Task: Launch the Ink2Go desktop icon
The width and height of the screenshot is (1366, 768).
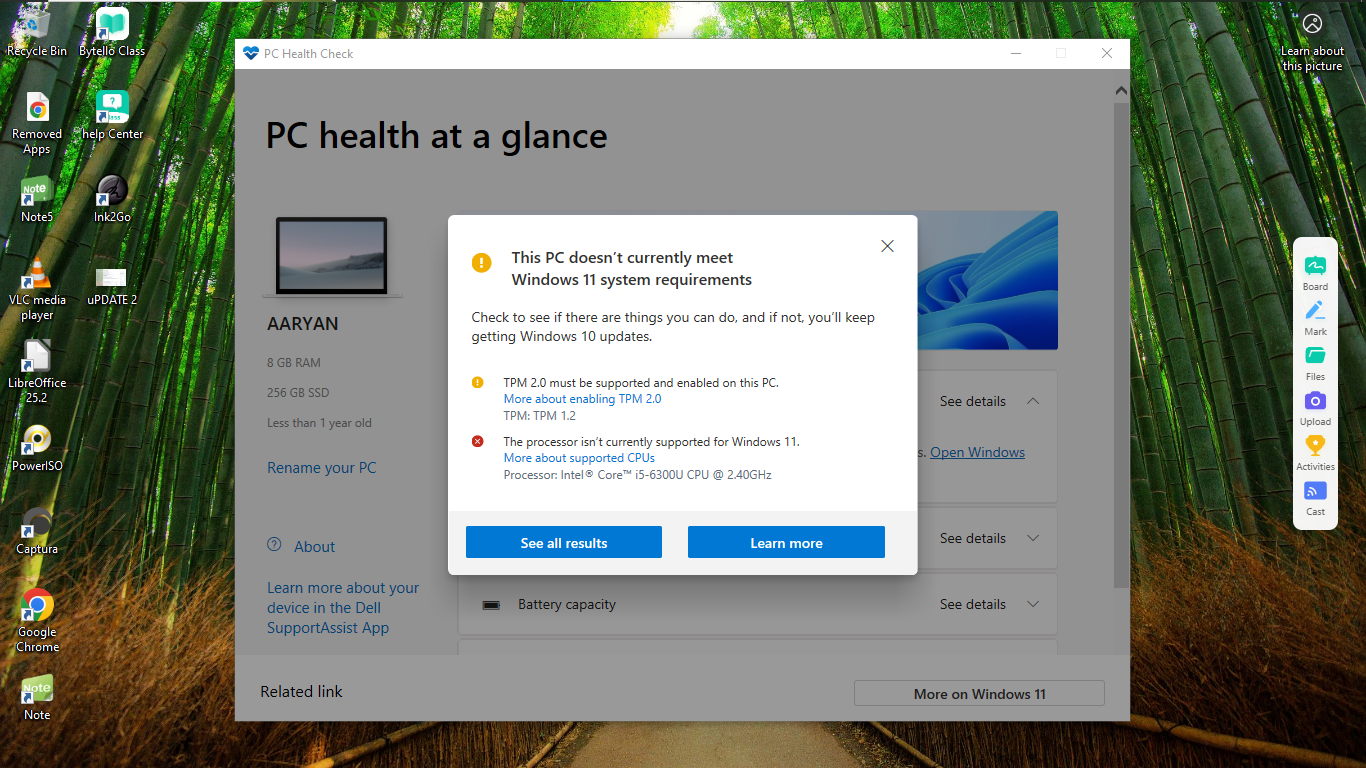Action: tap(112, 200)
